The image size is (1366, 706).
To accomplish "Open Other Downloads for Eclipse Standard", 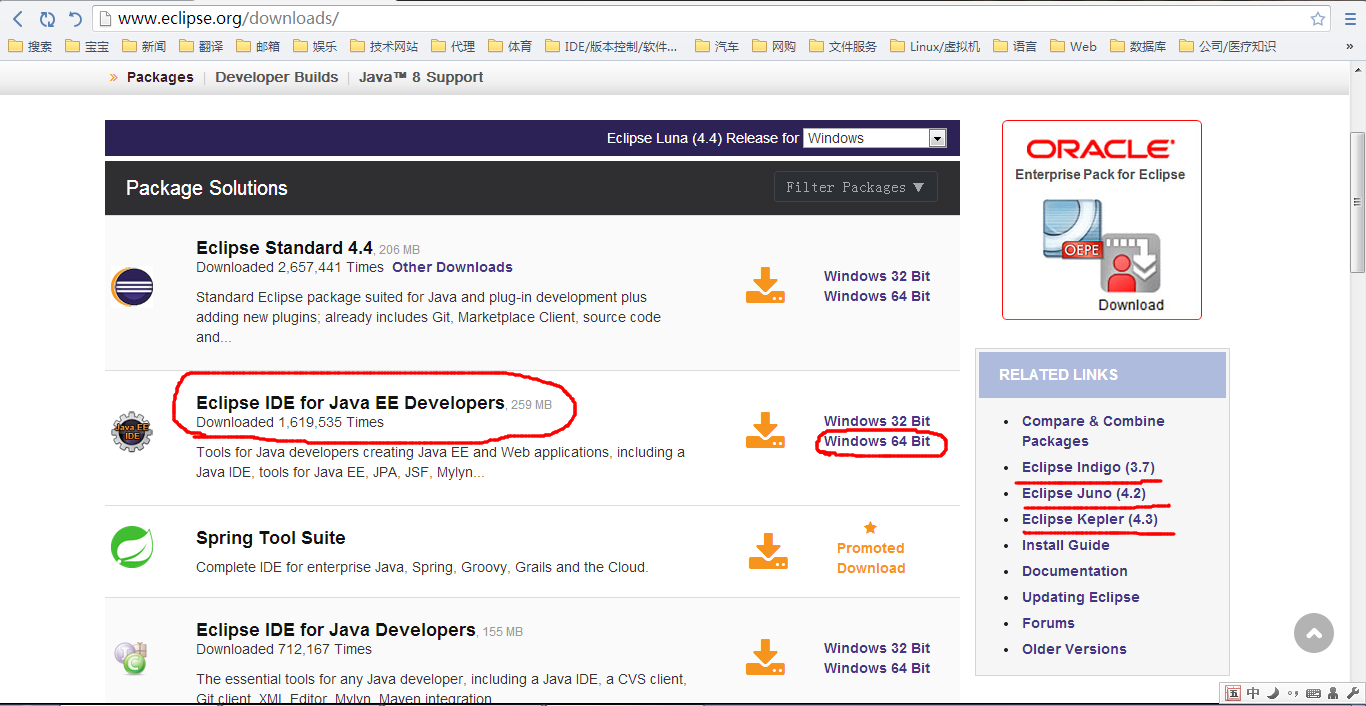I will click(x=452, y=267).
